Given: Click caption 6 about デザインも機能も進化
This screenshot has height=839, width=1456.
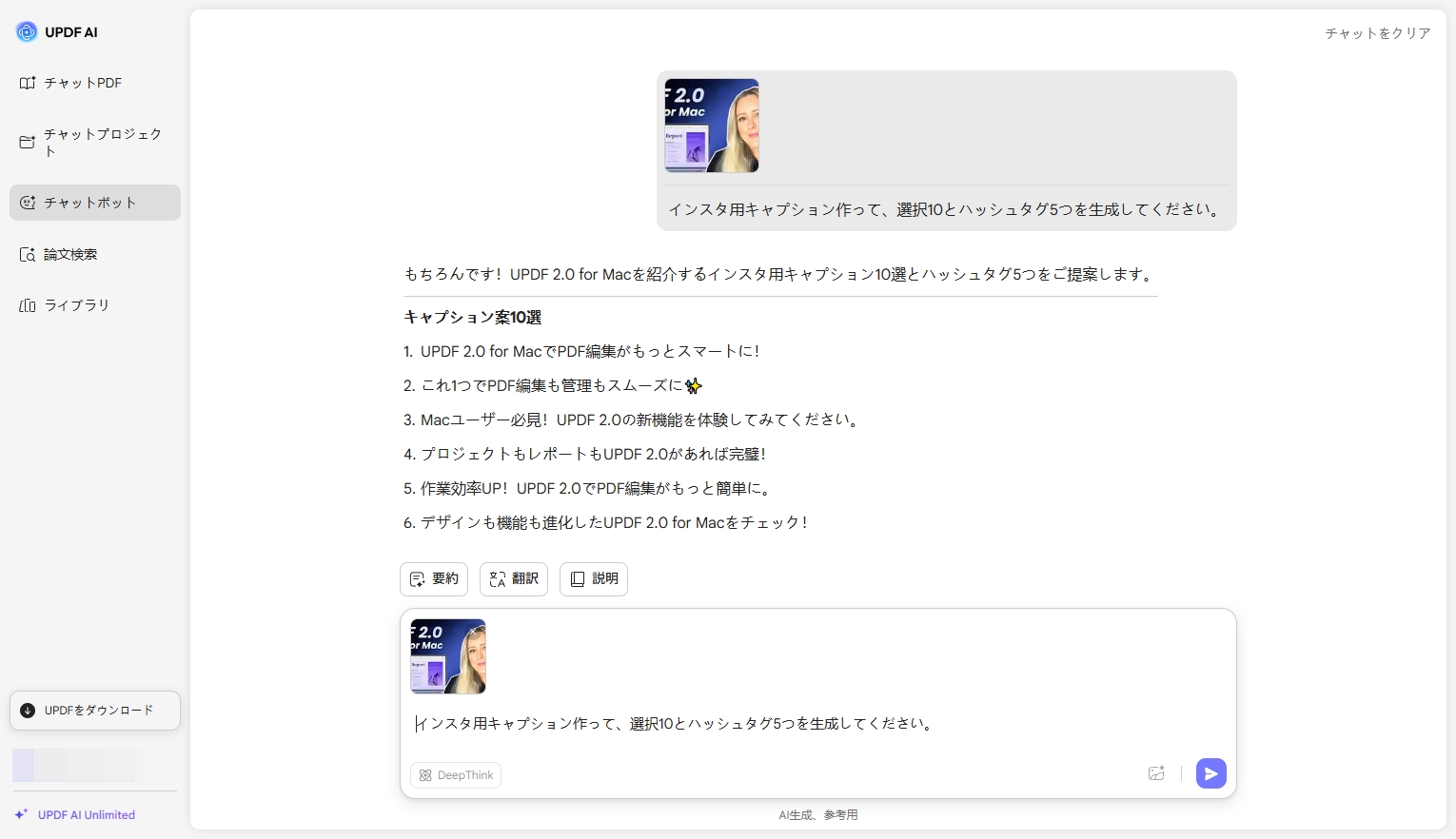Looking at the screenshot, I should coord(606,522).
